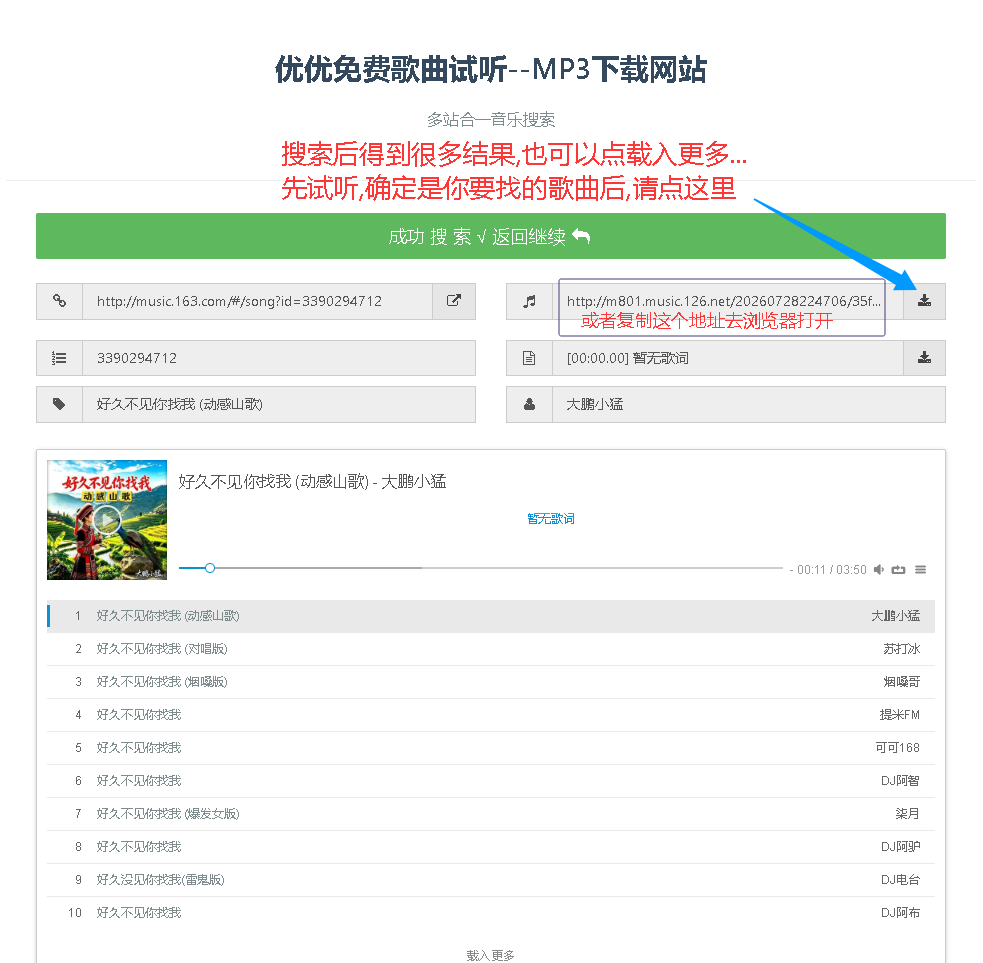Select track 3 好久不见你找我 (烟嗓版)
The image size is (983, 963).
point(491,682)
